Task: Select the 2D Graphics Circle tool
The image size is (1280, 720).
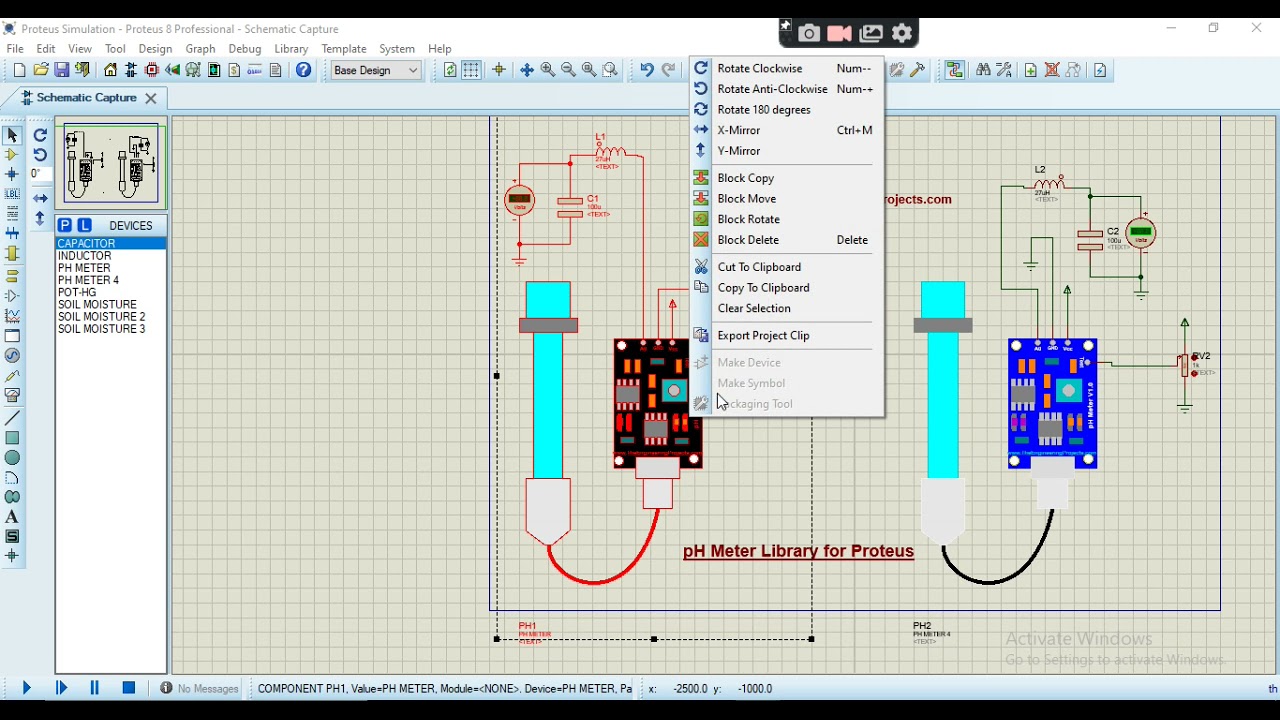Action: coord(12,458)
